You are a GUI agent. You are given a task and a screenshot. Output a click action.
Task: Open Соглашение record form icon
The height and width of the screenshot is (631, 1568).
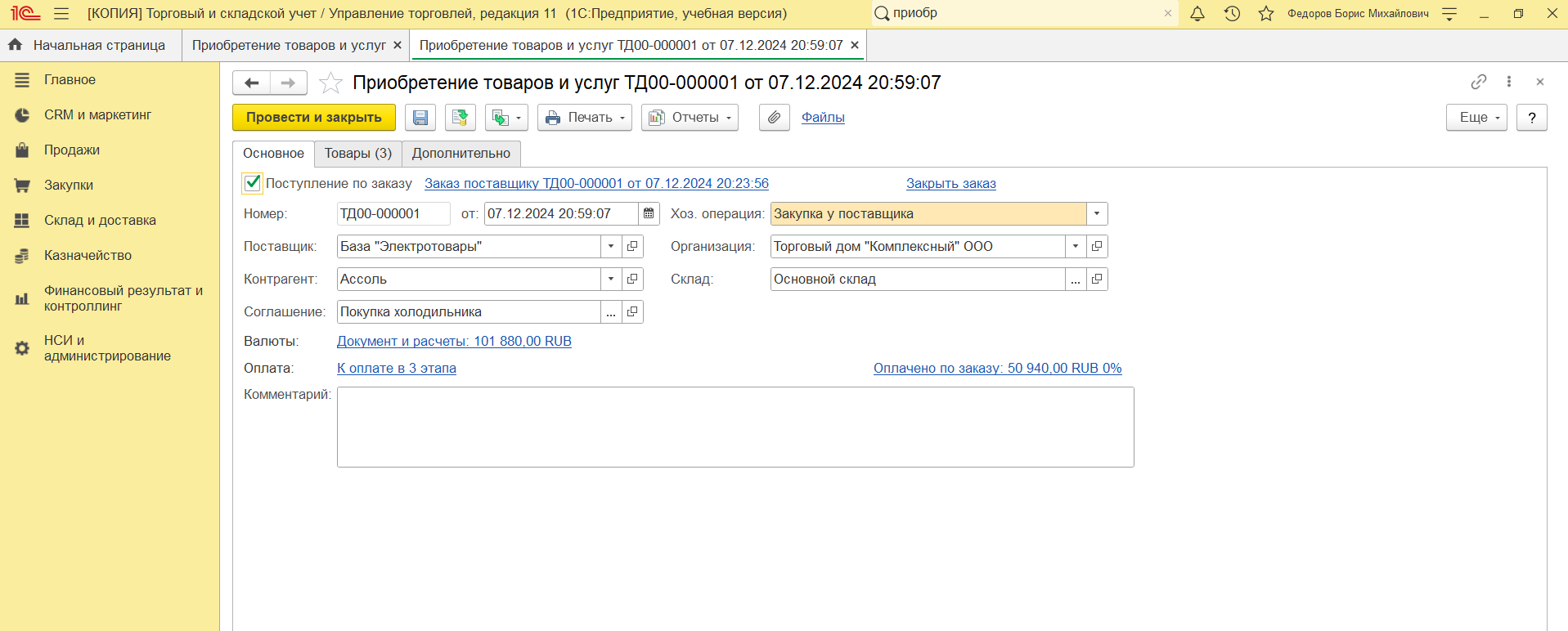[x=632, y=312]
